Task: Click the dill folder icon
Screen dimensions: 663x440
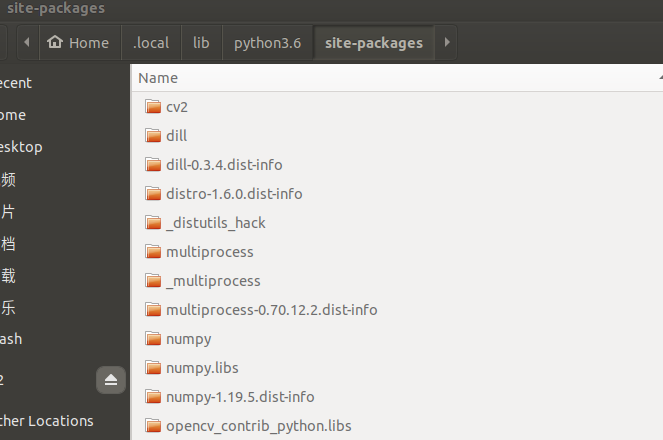Action: [x=153, y=136]
